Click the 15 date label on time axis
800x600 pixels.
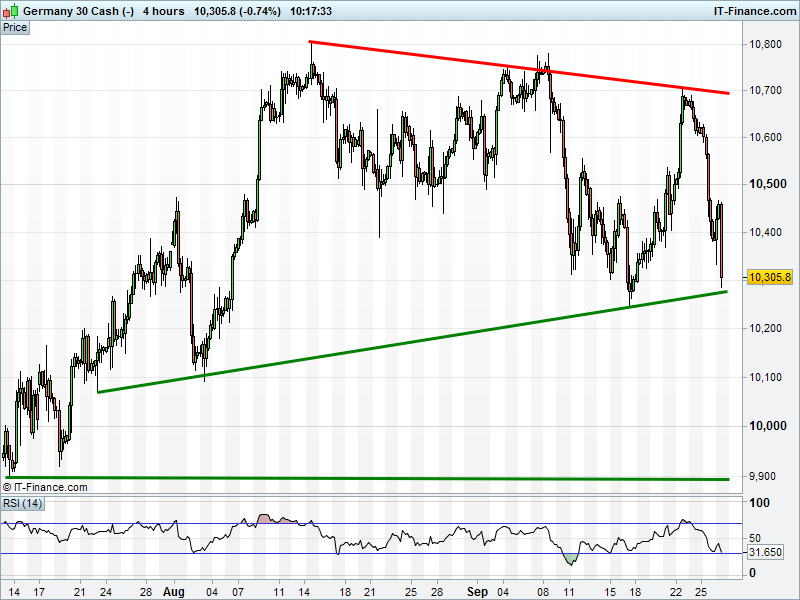pyautogui.click(x=610, y=592)
